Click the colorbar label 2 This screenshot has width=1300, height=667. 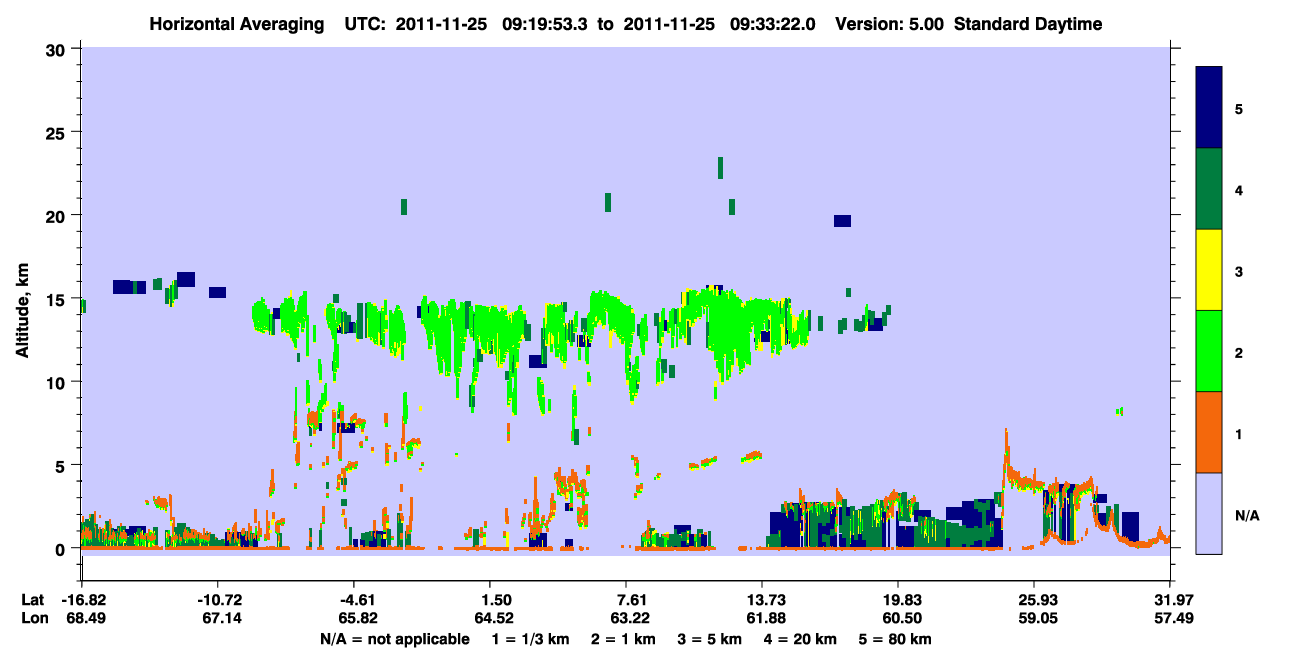point(1239,353)
